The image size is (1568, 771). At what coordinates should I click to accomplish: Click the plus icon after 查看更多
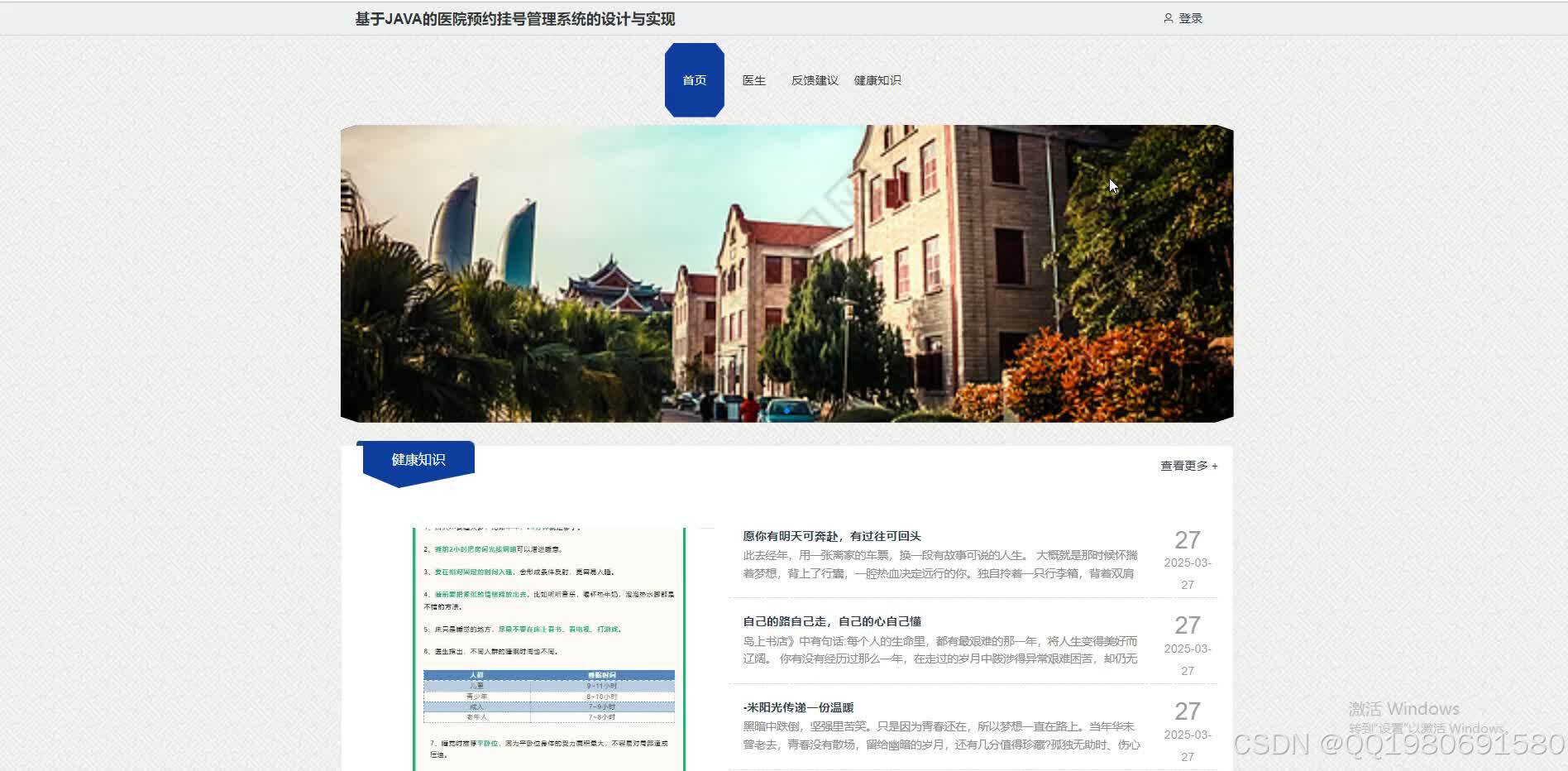pos(1214,466)
